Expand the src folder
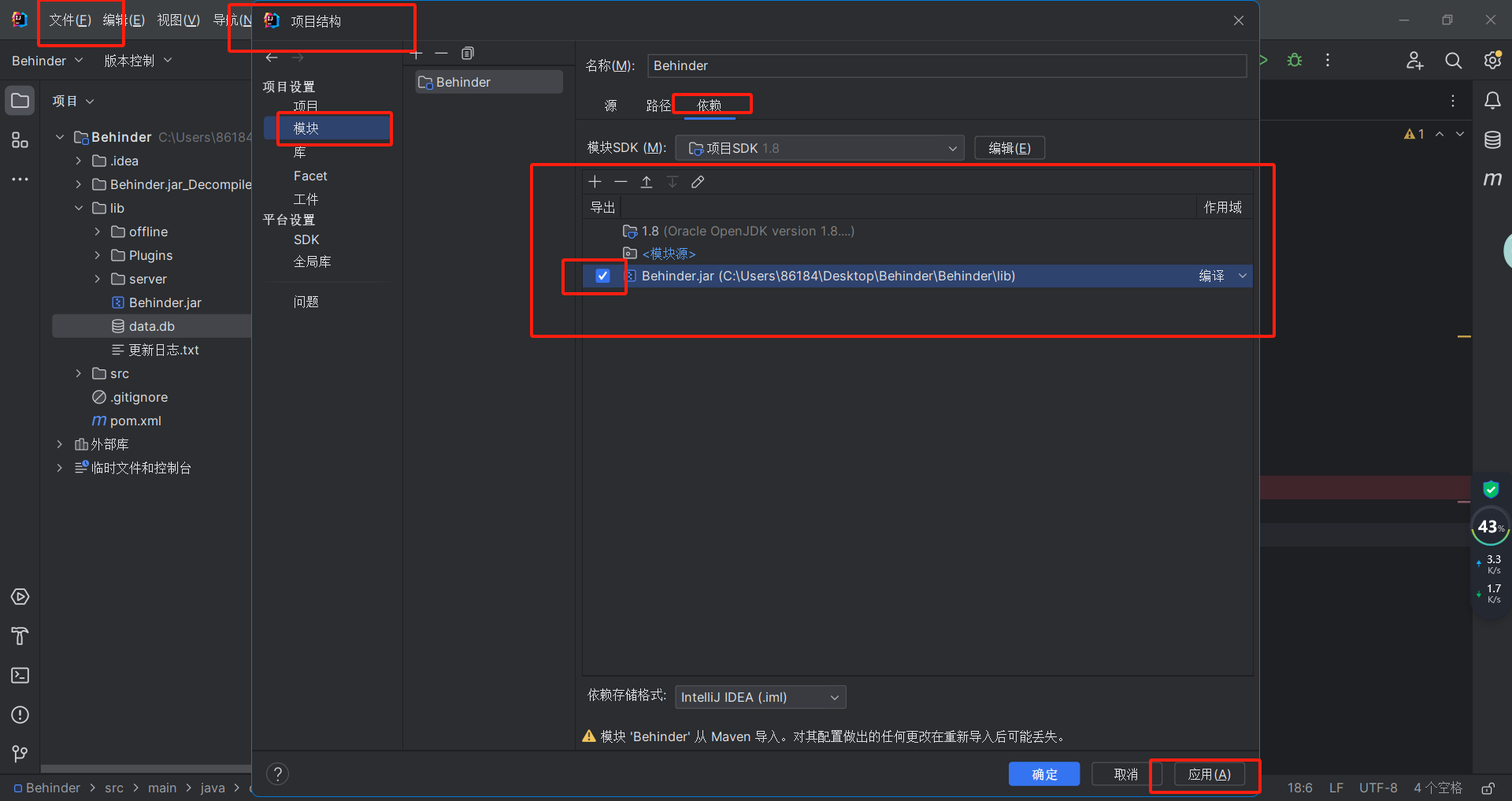1512x801 pixels. (x=78, y=373)
